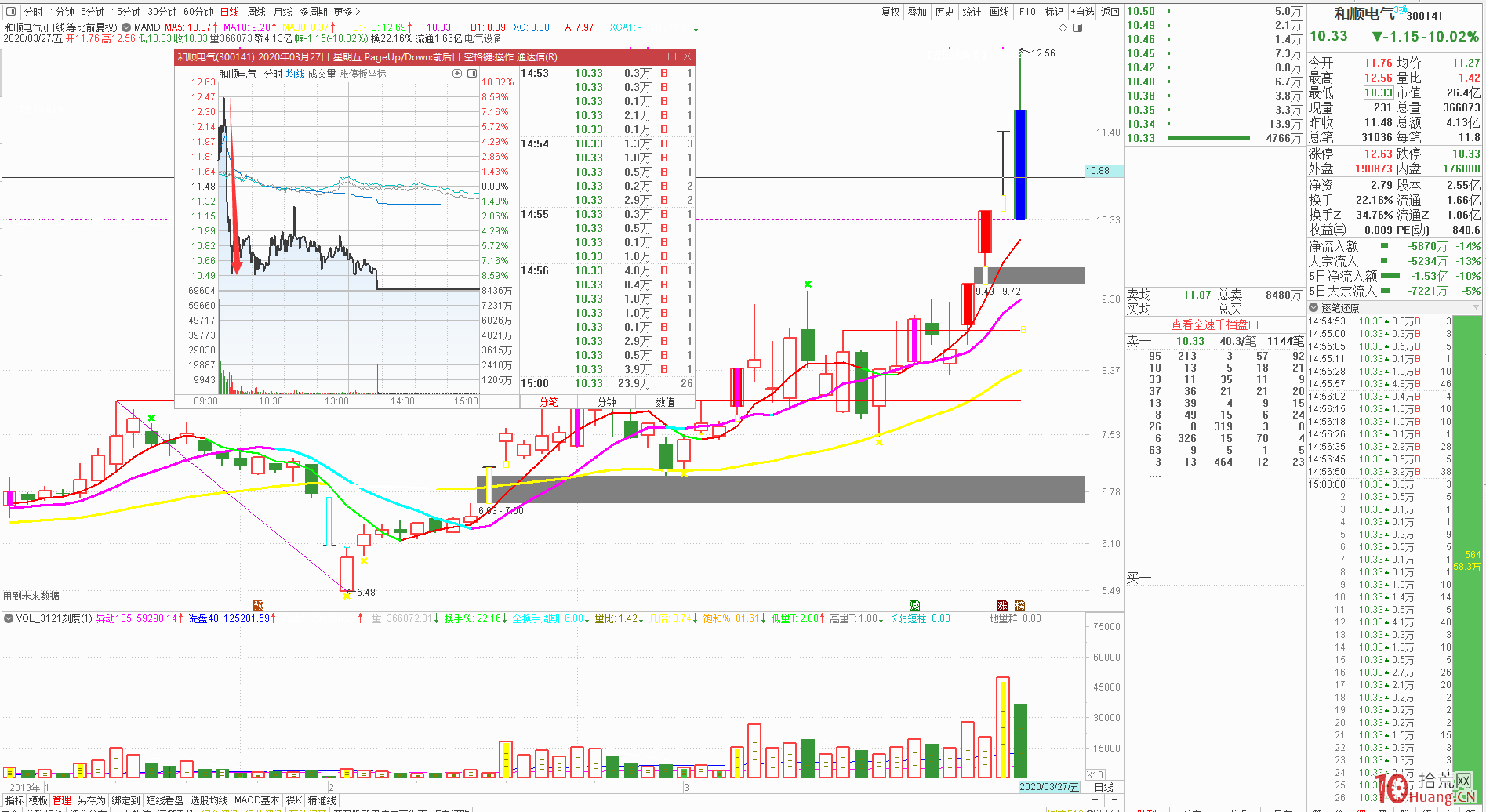1486x812 pixels.
Task: Select the 画线 drawing tool button
Action: pyautogui.click(x=1000, y=12)
